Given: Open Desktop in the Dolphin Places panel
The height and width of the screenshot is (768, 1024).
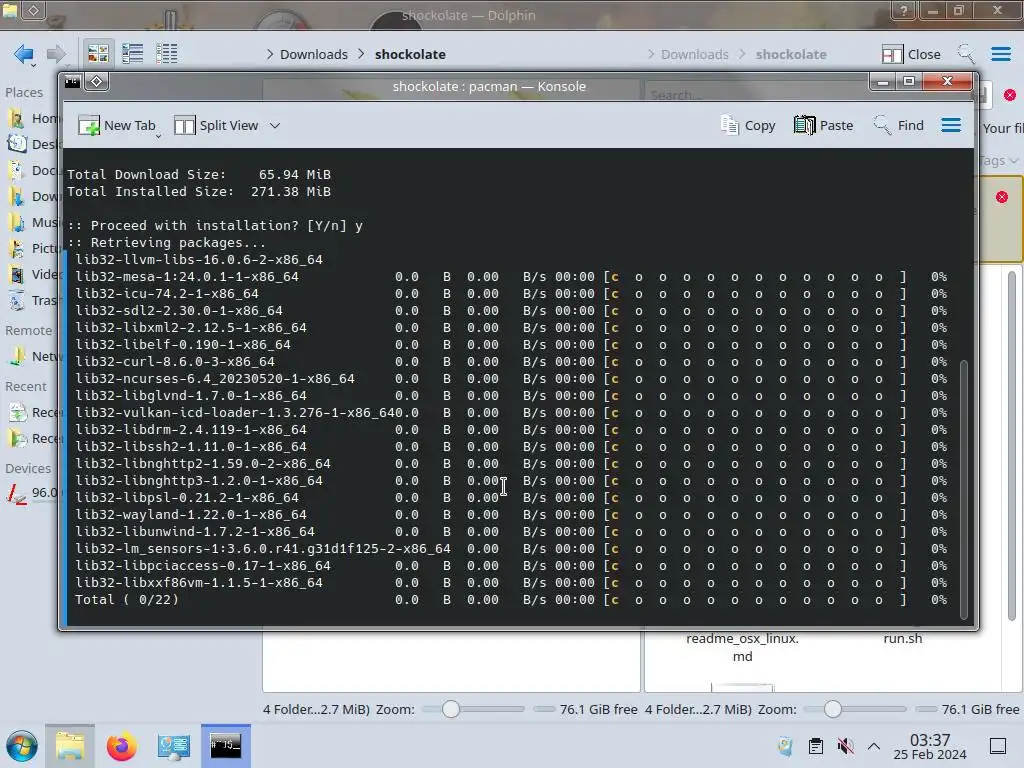Looking at the screenshot, I should click(33, 144).
